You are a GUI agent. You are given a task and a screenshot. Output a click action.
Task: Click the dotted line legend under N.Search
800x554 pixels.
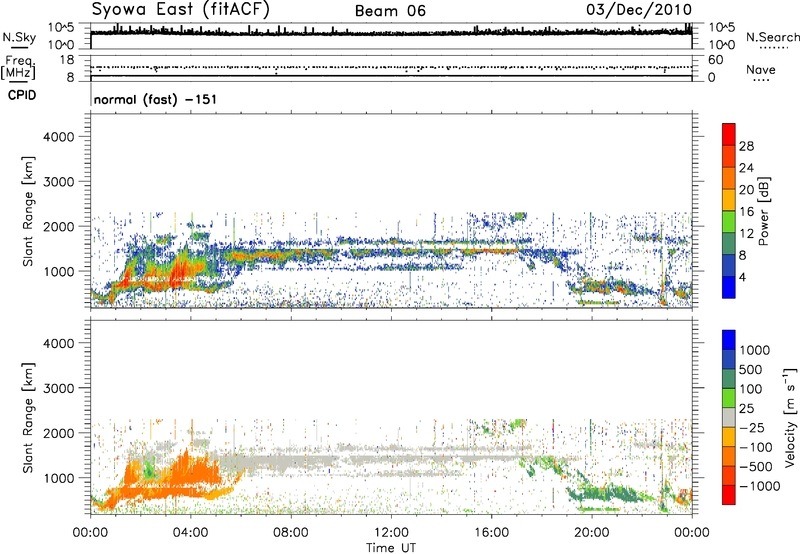774,48
